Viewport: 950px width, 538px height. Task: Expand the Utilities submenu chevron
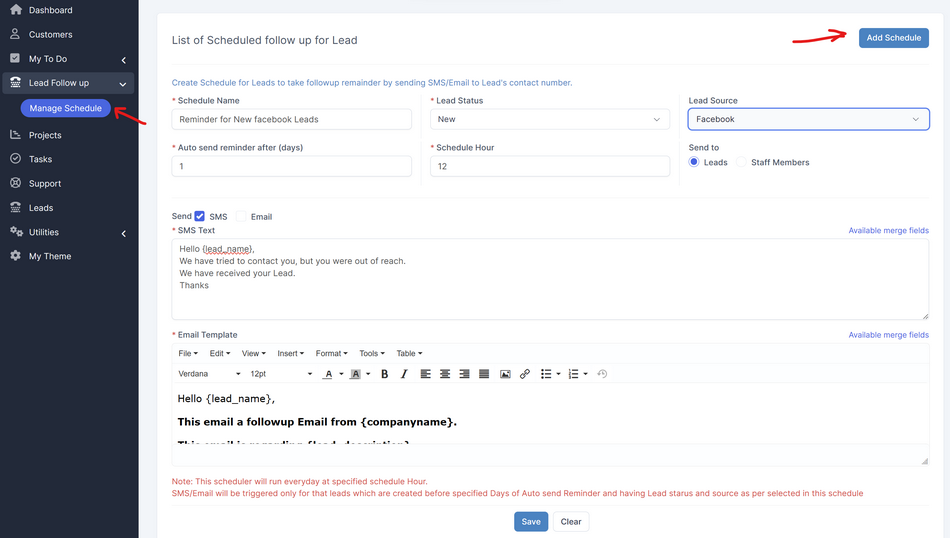click(x=124, y=233)
